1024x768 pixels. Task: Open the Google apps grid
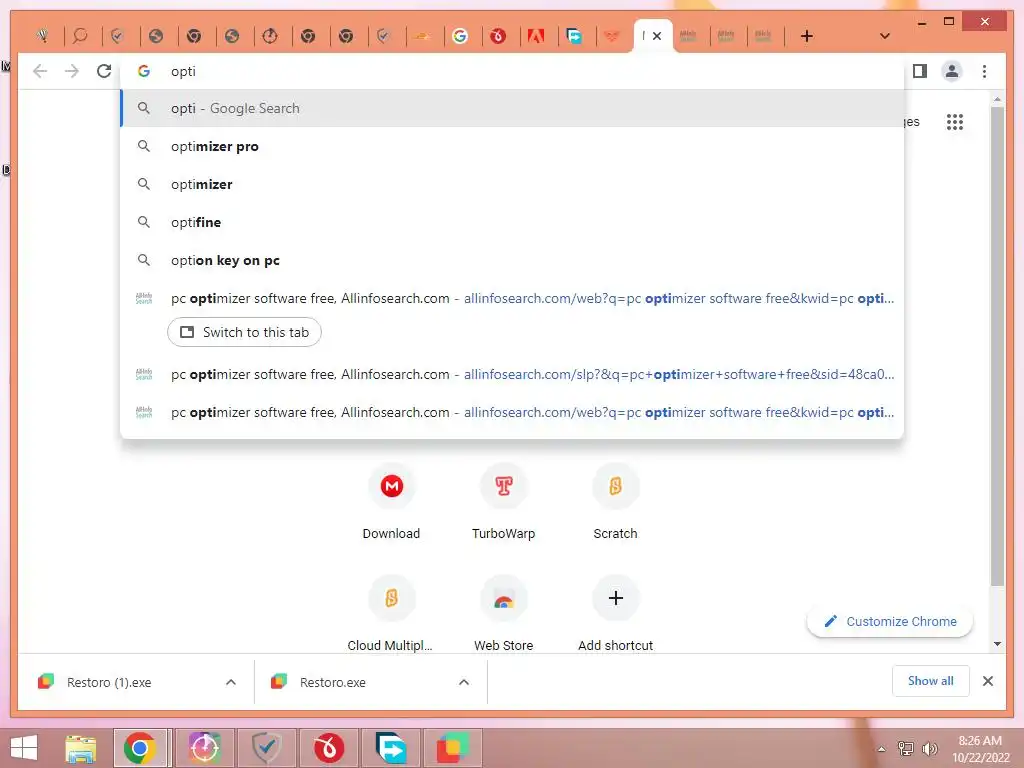[955, 121]
